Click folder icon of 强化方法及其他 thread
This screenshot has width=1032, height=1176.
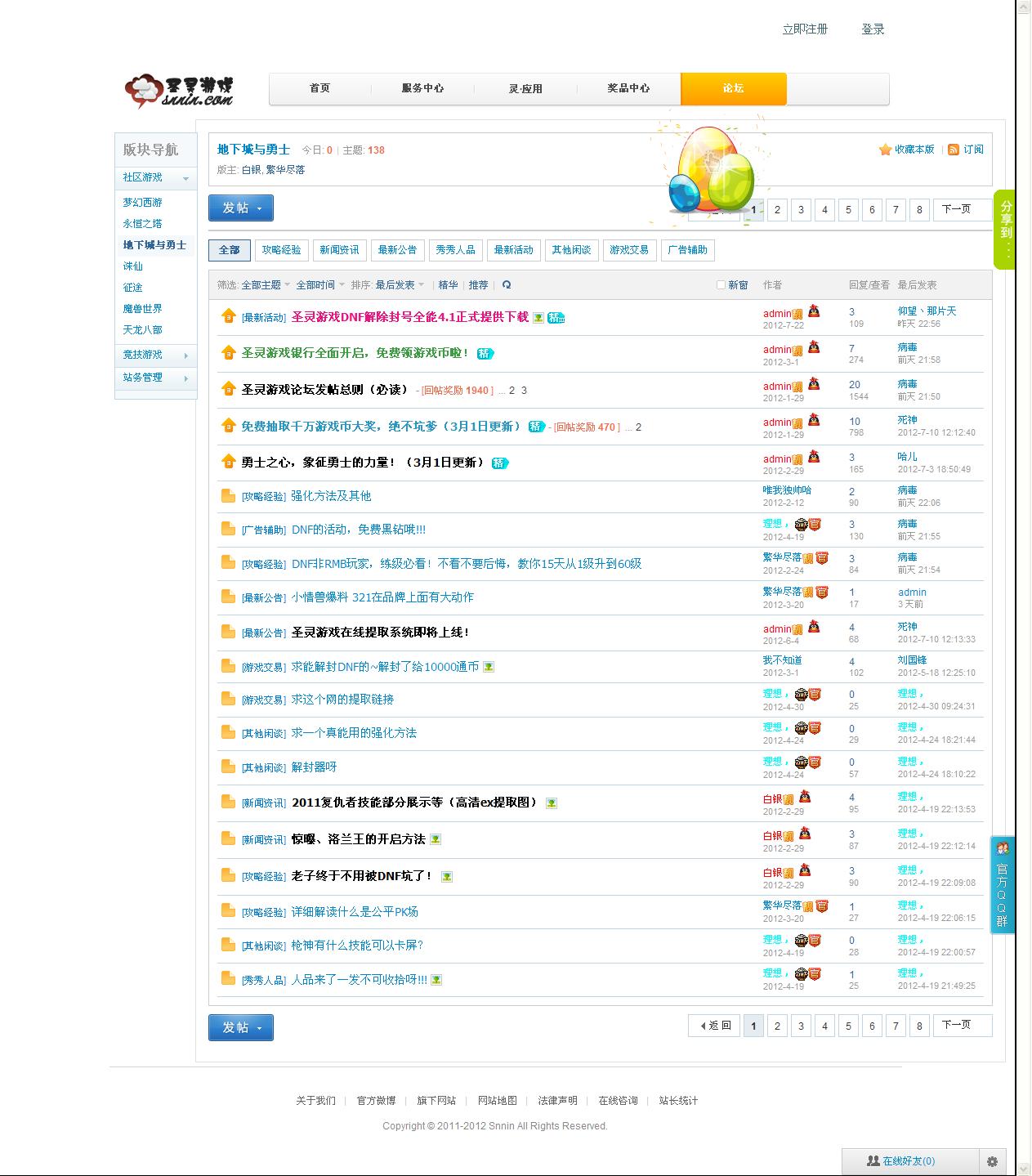point(229,496)
